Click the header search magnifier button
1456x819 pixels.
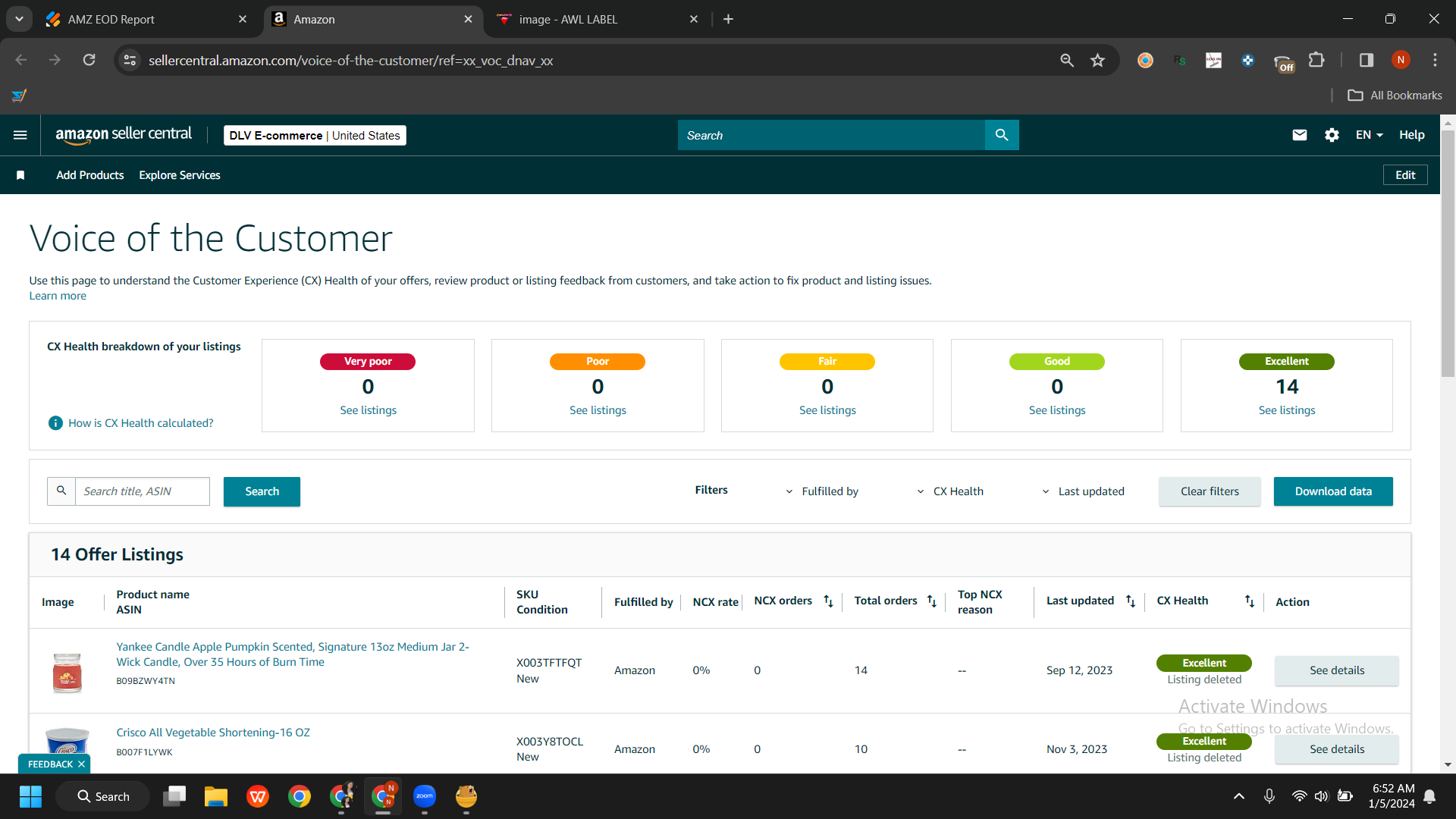[x=1002, y=135]
